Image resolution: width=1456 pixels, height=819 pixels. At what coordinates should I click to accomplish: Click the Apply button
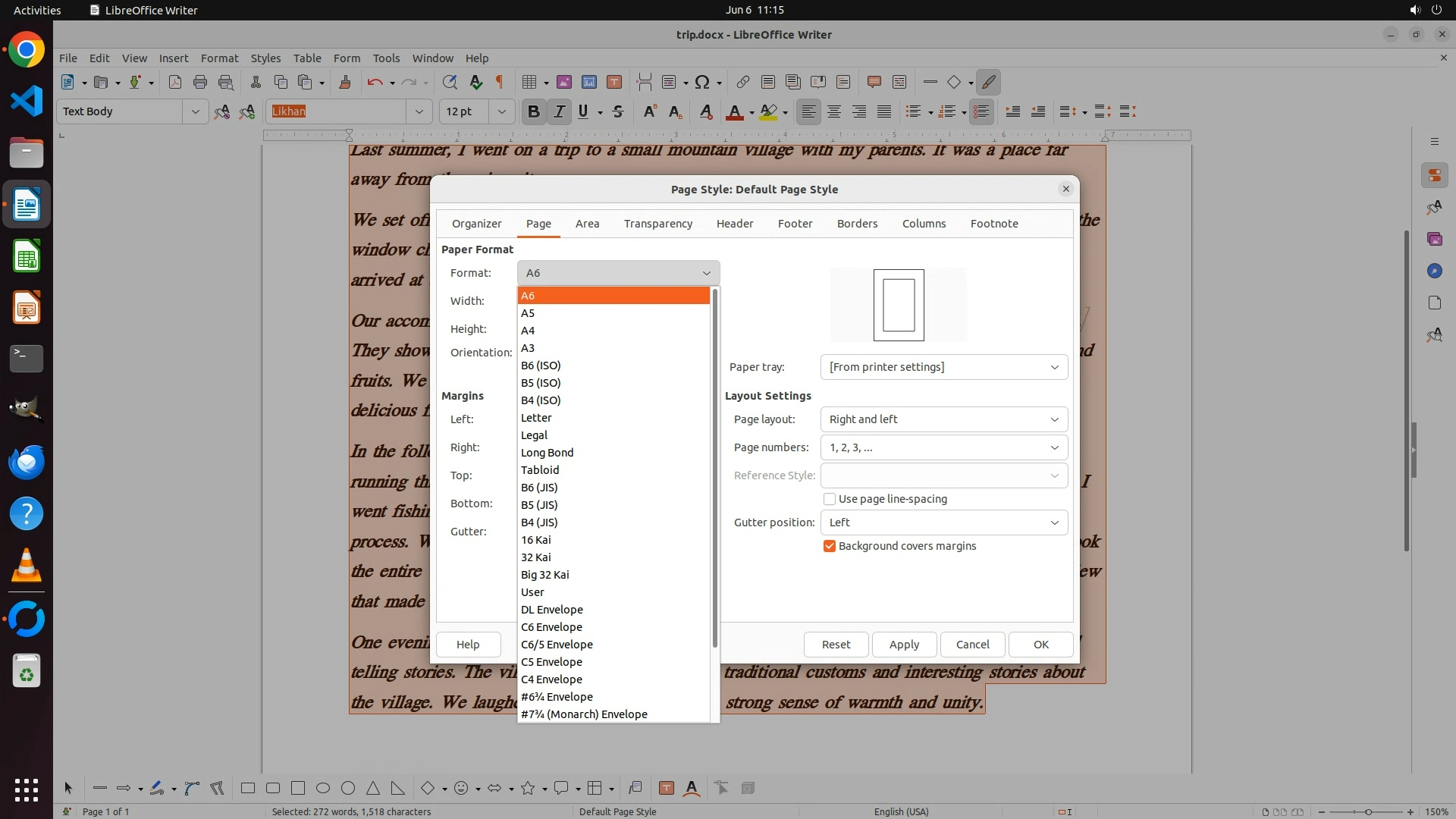click(x=904, y=645)
